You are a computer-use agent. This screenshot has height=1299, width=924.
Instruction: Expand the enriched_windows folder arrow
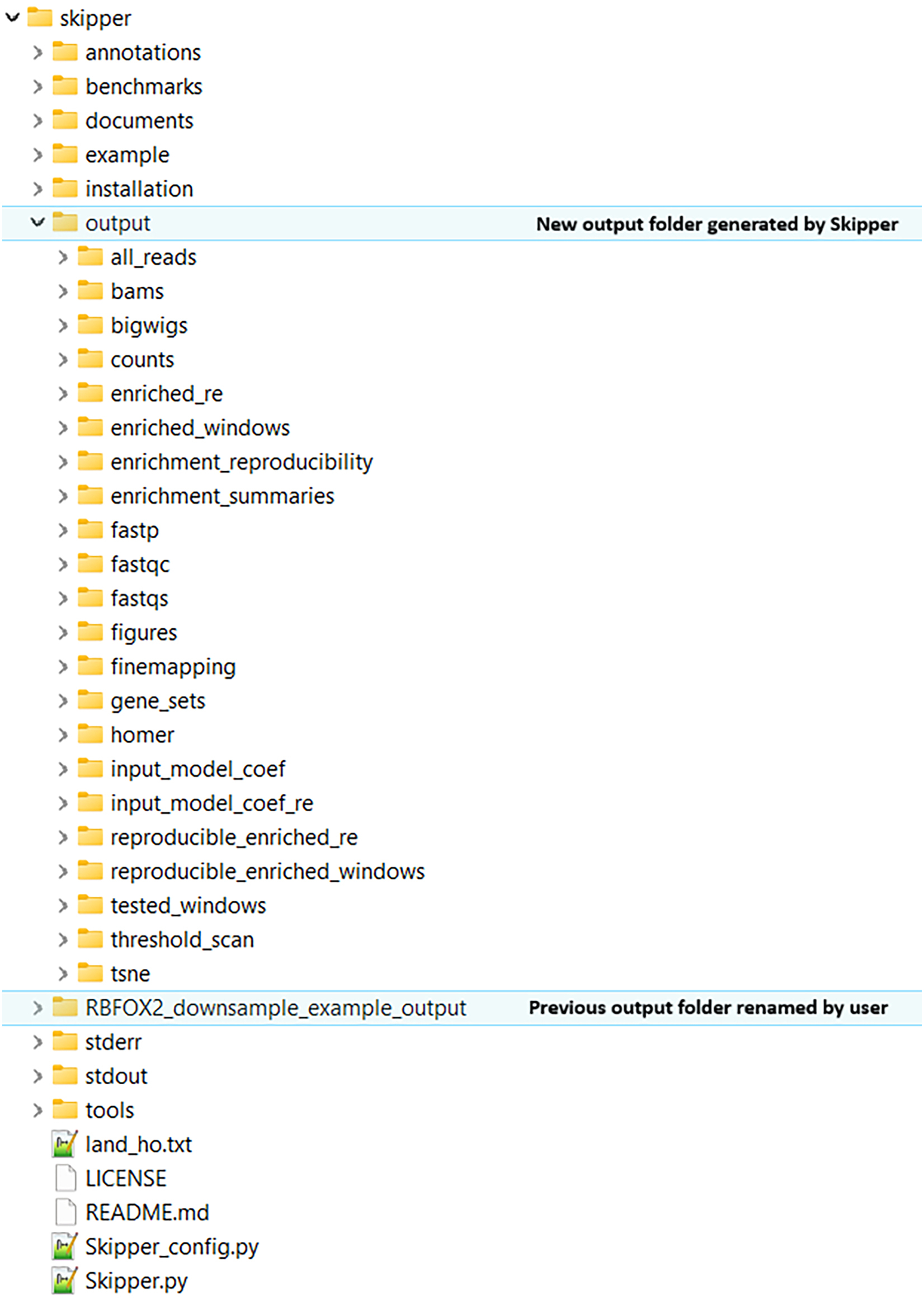[63, 428]
